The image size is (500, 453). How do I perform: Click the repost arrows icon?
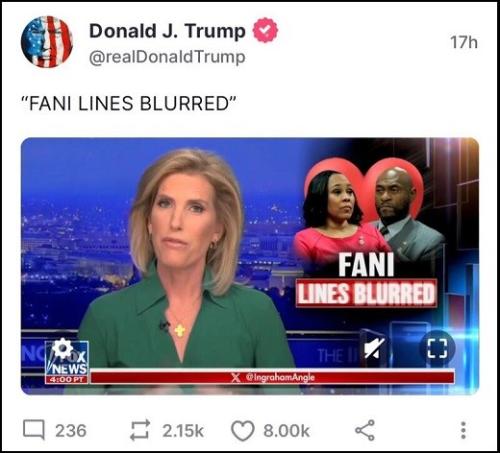140,430
